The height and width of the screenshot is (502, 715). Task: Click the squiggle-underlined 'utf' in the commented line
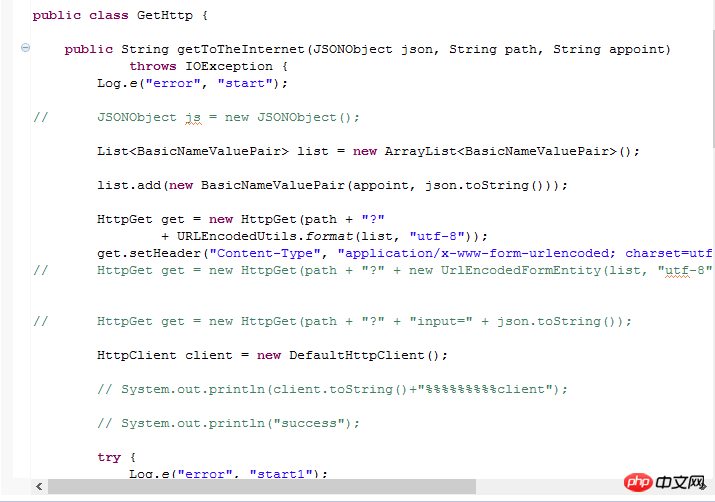coord(677,271)
